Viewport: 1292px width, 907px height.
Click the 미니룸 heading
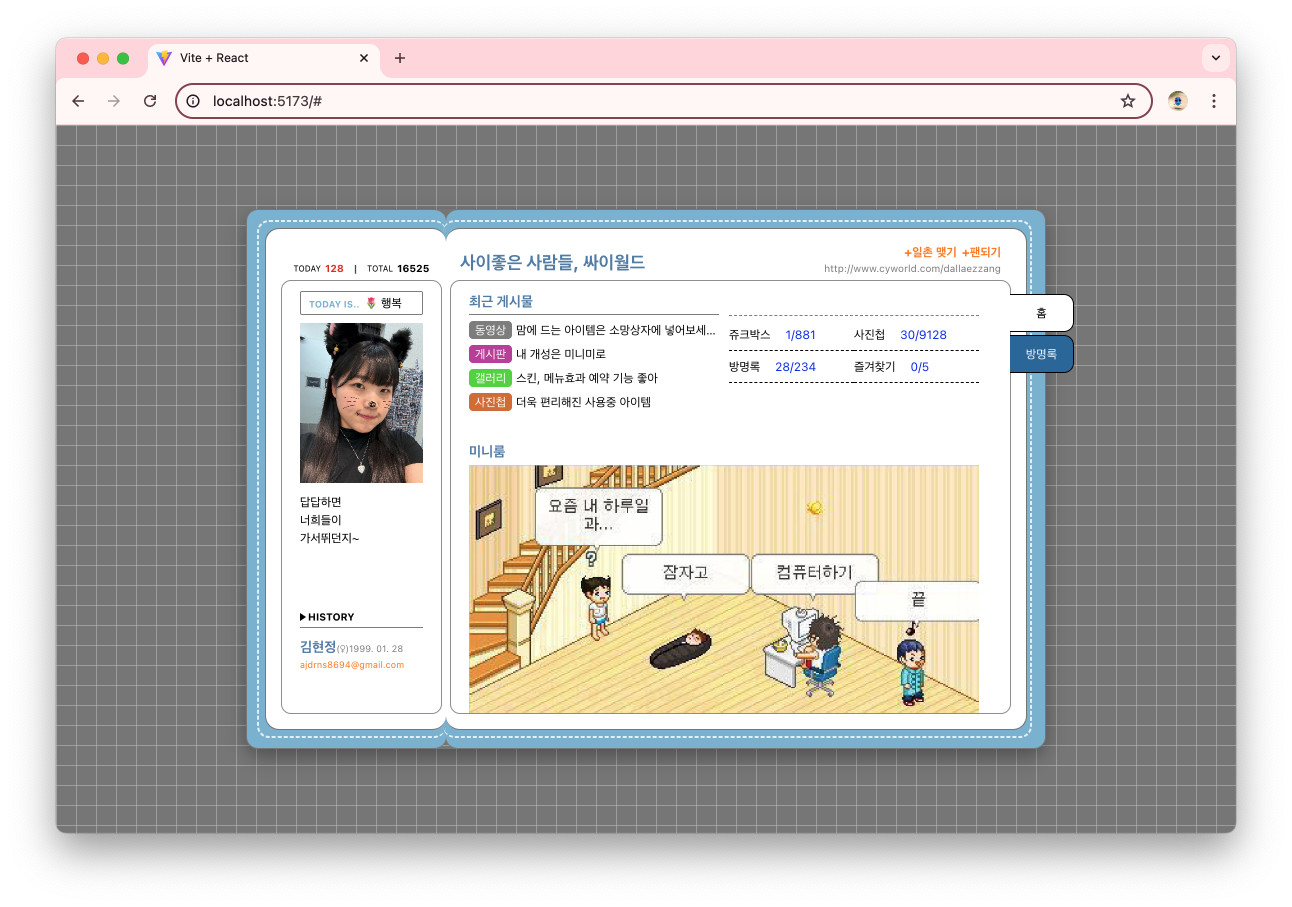point(487,451)
